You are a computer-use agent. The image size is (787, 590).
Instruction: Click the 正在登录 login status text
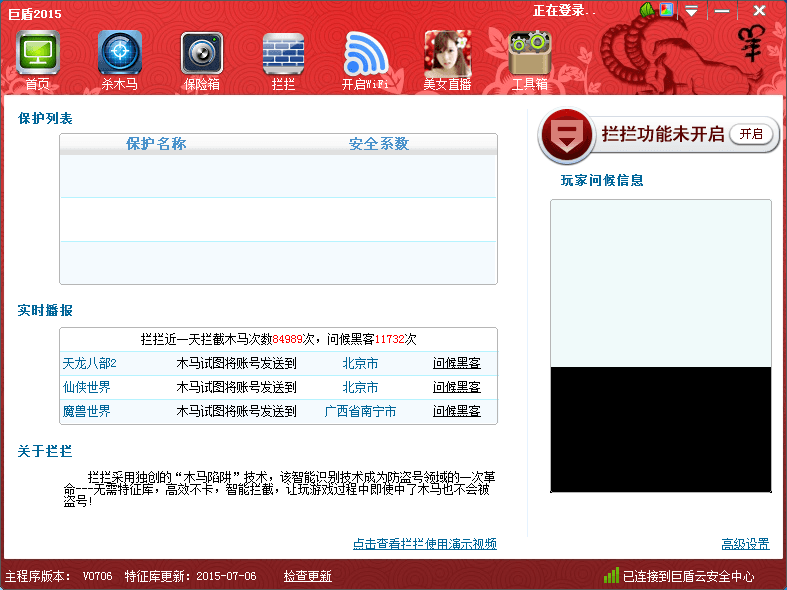tap(563, 11)
